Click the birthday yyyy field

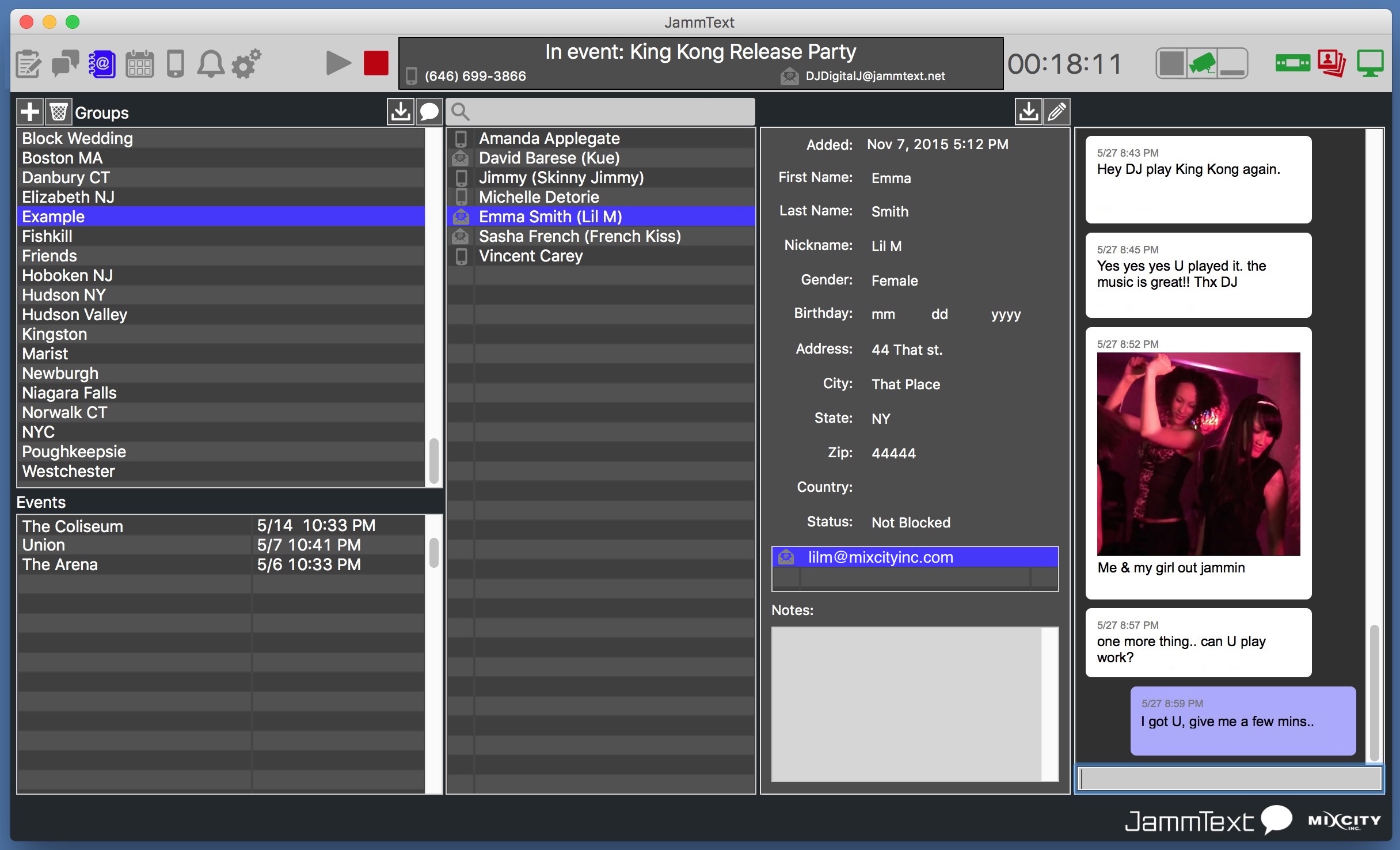pos(1006,314)
